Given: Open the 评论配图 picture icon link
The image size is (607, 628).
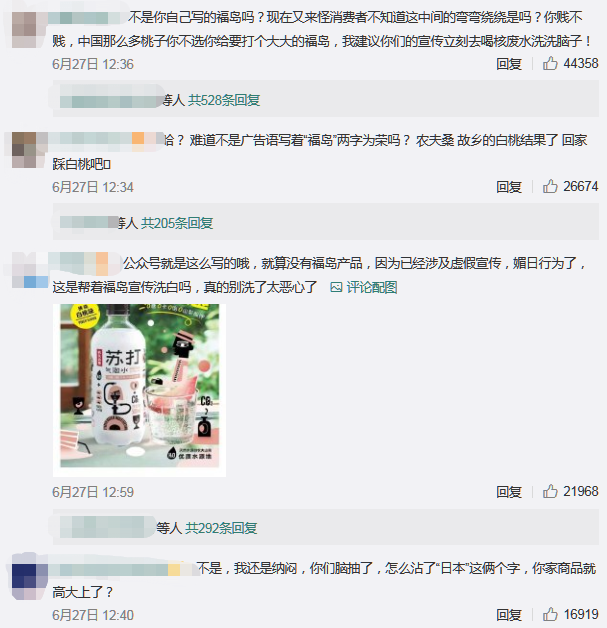Looking at the screenshot, I should [x=364, y=287].
